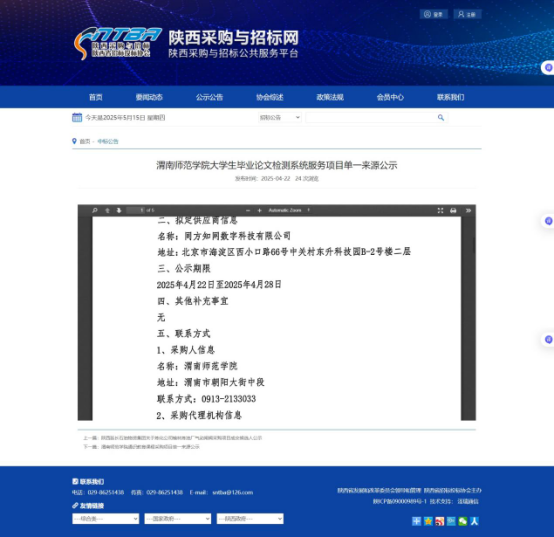Screen dimensions: 554x537
Task: Go to previous PDF page arrow
Action: (107, 210)
